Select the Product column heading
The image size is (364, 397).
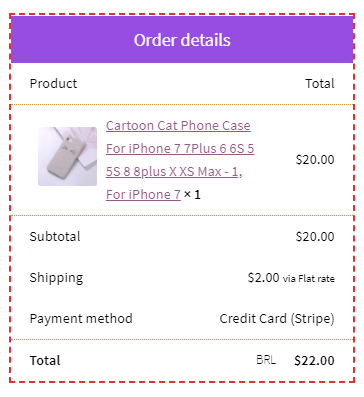pos(53,83)
